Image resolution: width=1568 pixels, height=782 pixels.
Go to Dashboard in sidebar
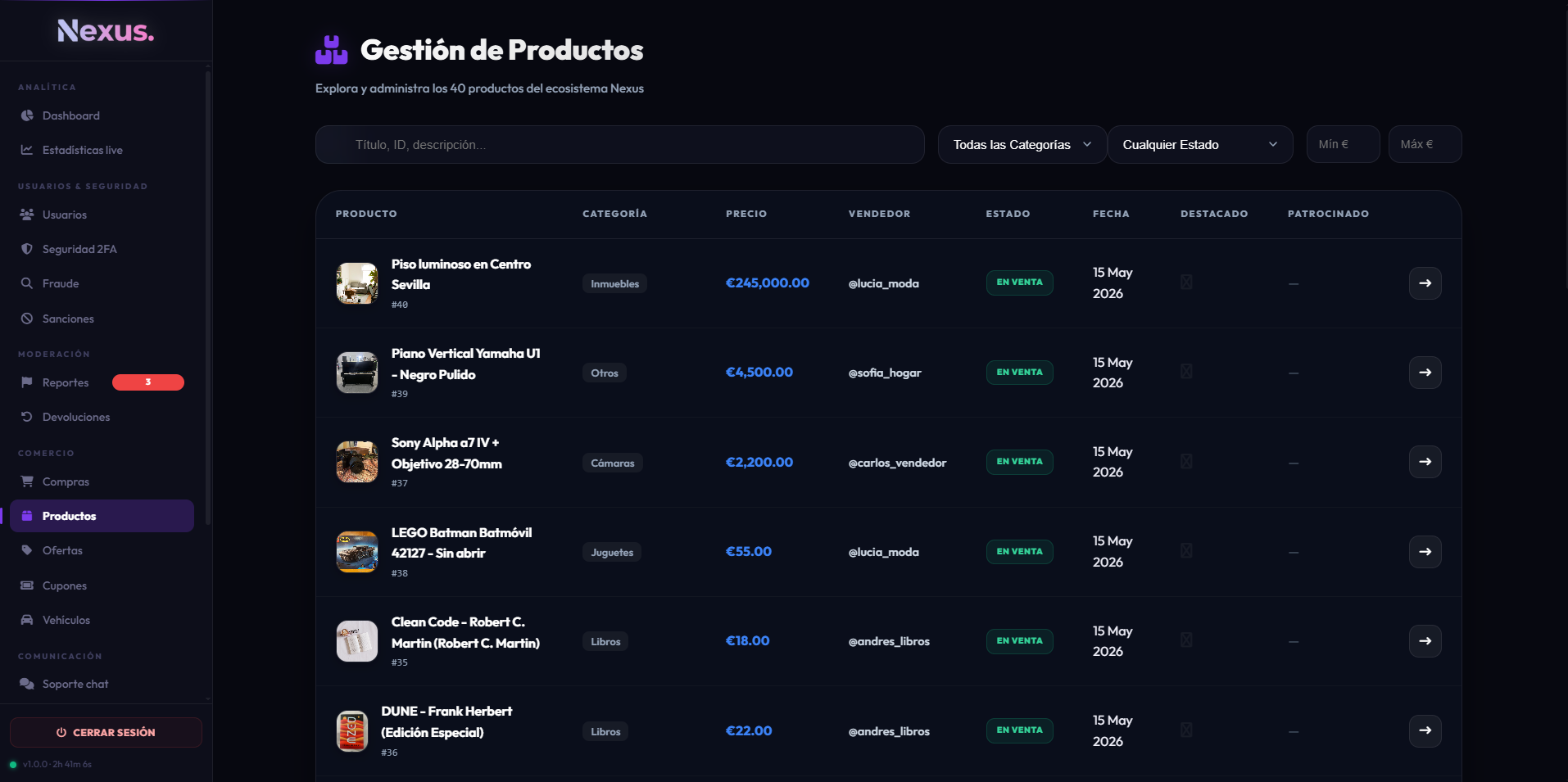point(102,115)
